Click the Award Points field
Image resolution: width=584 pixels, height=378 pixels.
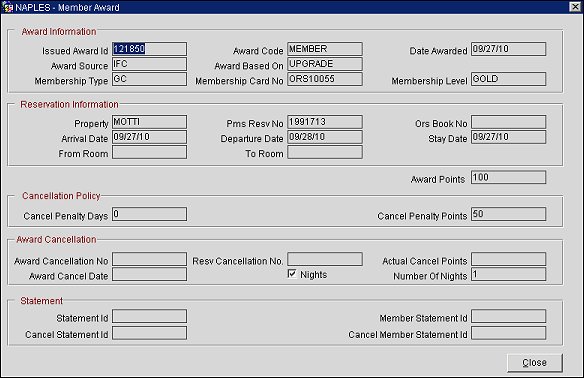[x=508, y=177]
